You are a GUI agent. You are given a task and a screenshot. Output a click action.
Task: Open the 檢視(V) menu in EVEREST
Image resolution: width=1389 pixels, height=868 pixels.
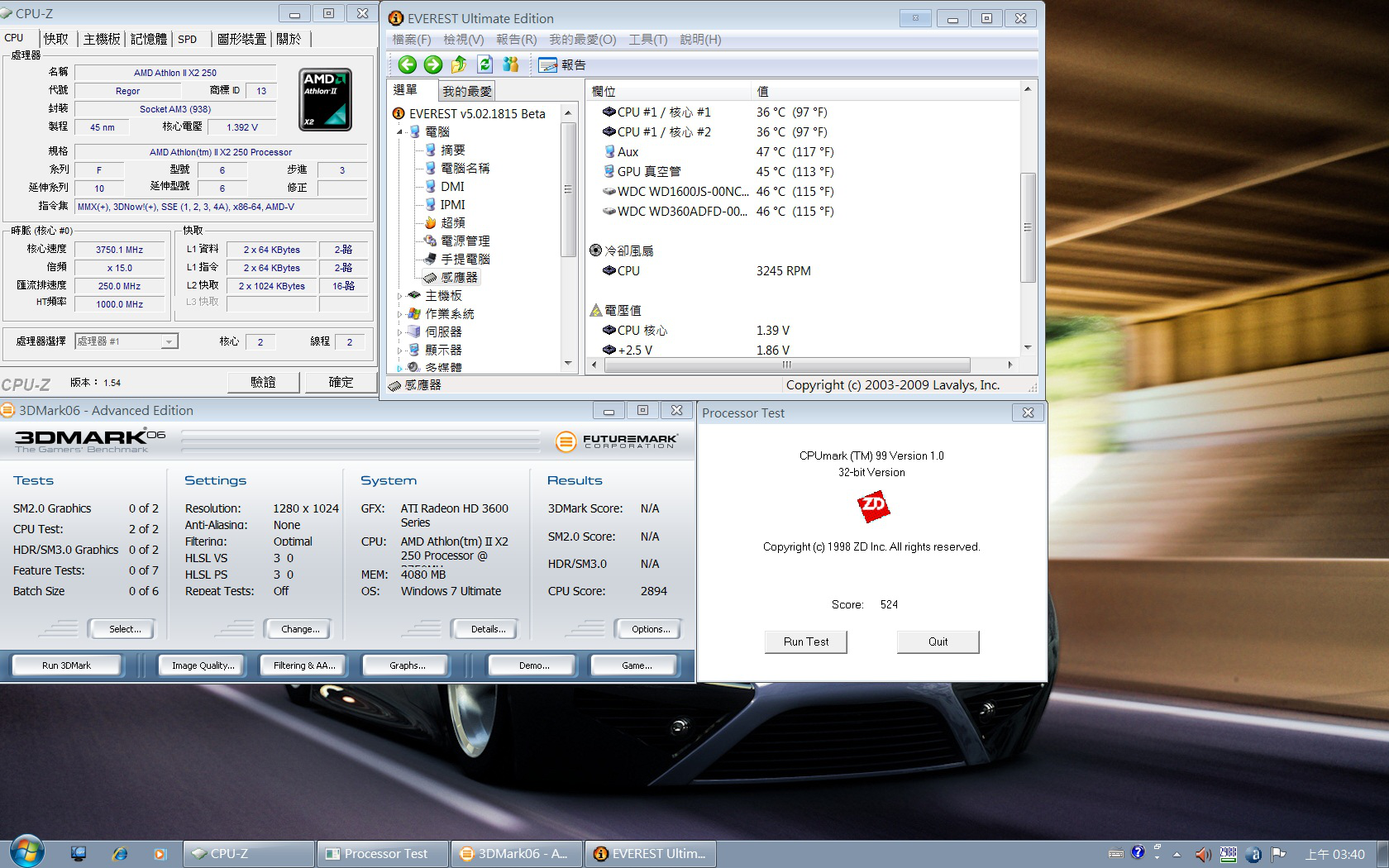(x=463, y=40)
